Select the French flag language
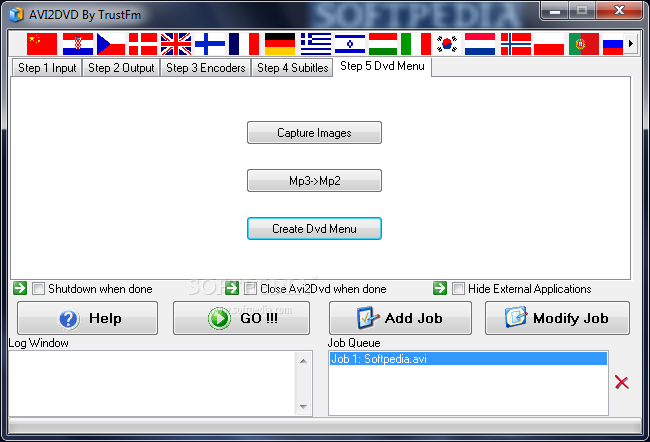Screen dimensions: 650x442 tap(244, 44)
